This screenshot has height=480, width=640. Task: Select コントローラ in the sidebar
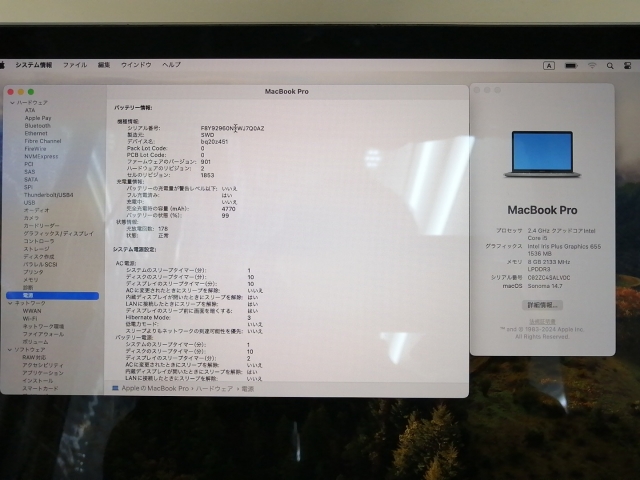coord(39,241)
